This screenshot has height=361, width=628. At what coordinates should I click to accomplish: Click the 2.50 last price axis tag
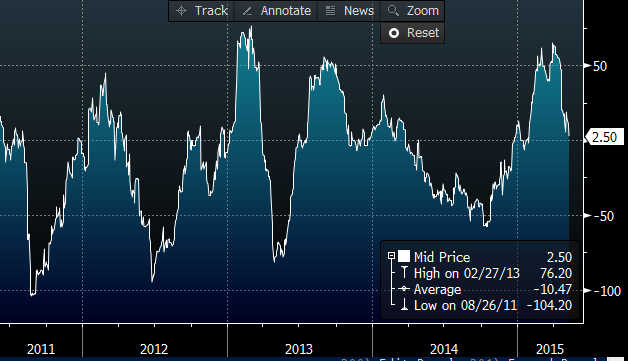click(604, 137)
